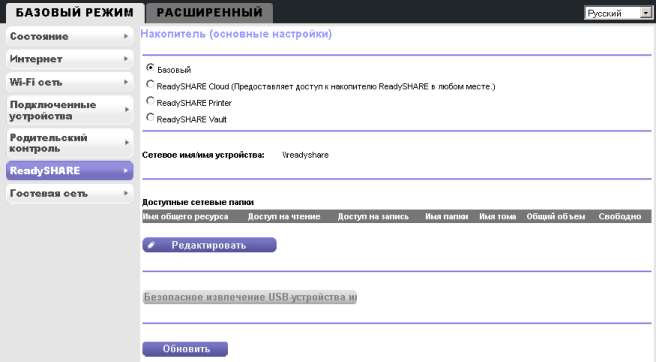Screen dimensions: 656x362
Task: Click the Свободно column header
Action: 620,216
